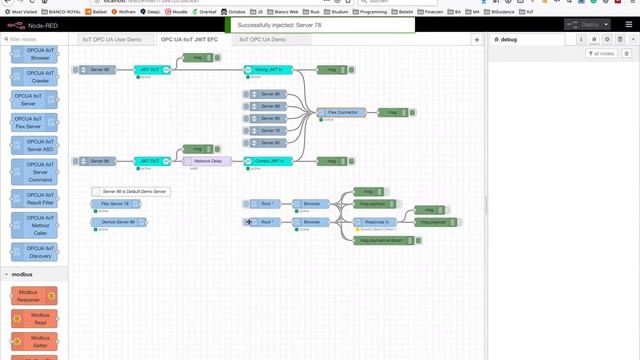
Task: Open the Deploy options dropdown arrow
Action: tap(606, 25)
